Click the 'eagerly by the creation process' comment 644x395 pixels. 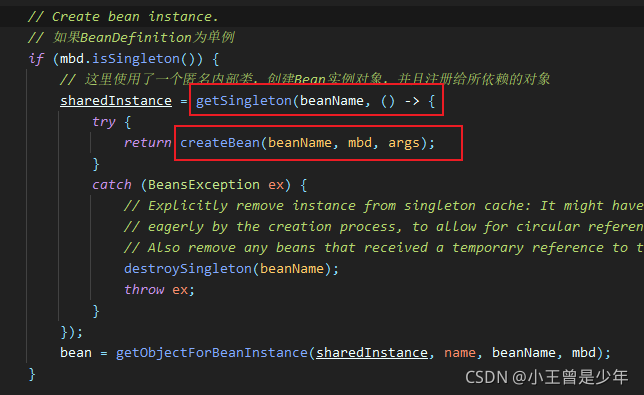click(x=383, y=227)
